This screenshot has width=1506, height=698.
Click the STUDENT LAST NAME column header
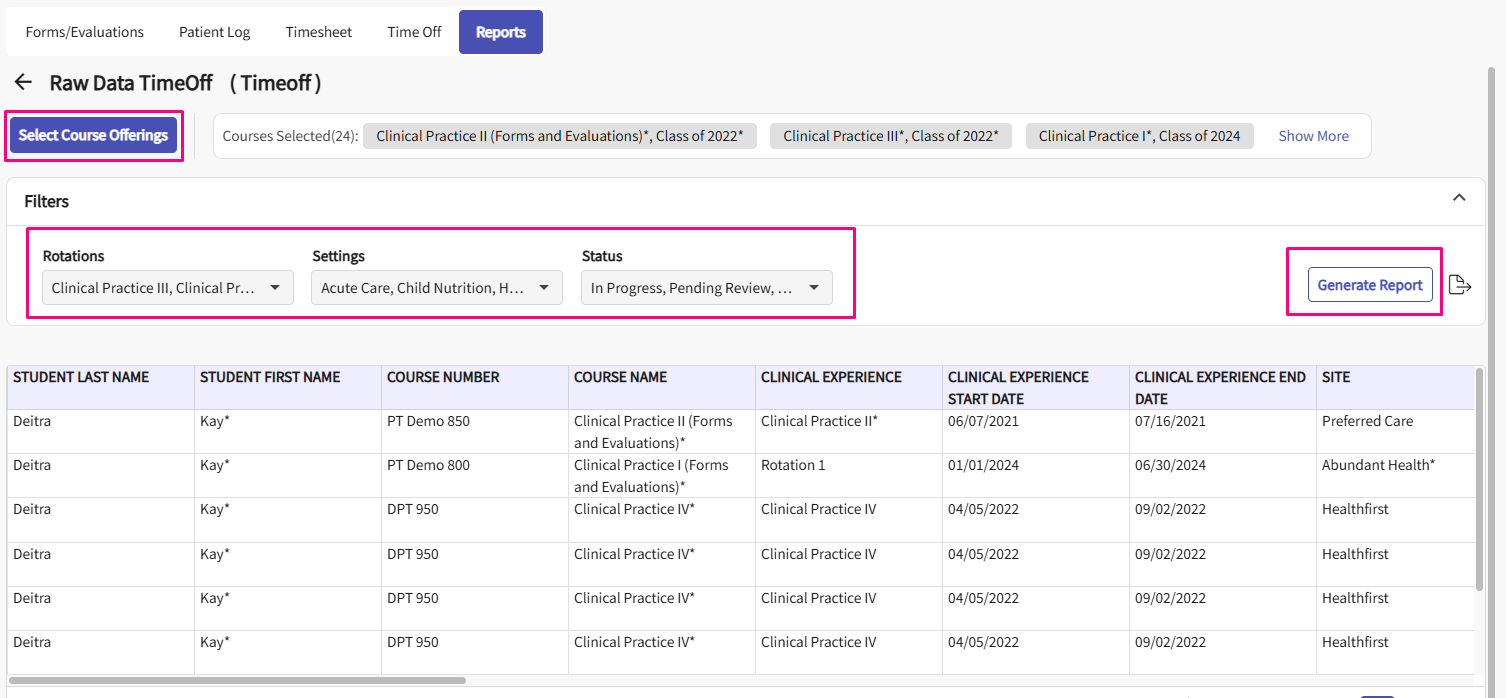click(x=81, y=377)
